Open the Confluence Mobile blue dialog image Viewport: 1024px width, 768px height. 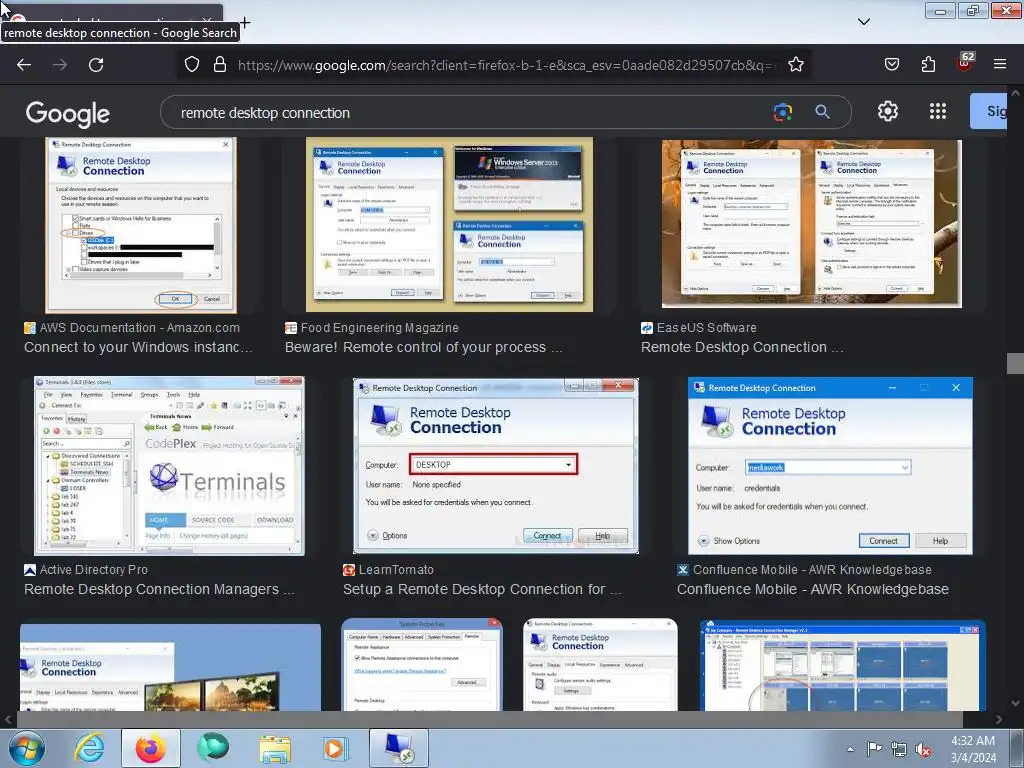tap(830, 466)
